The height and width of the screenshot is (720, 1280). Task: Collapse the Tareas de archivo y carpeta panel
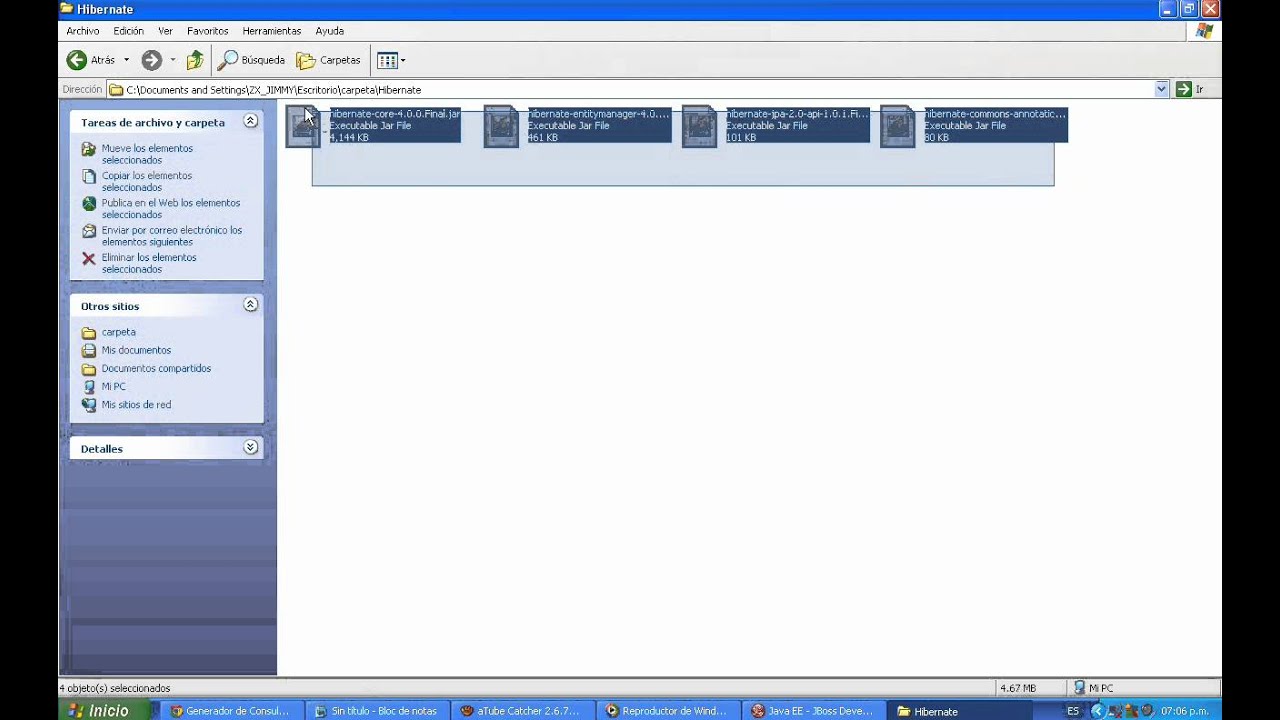251,121
